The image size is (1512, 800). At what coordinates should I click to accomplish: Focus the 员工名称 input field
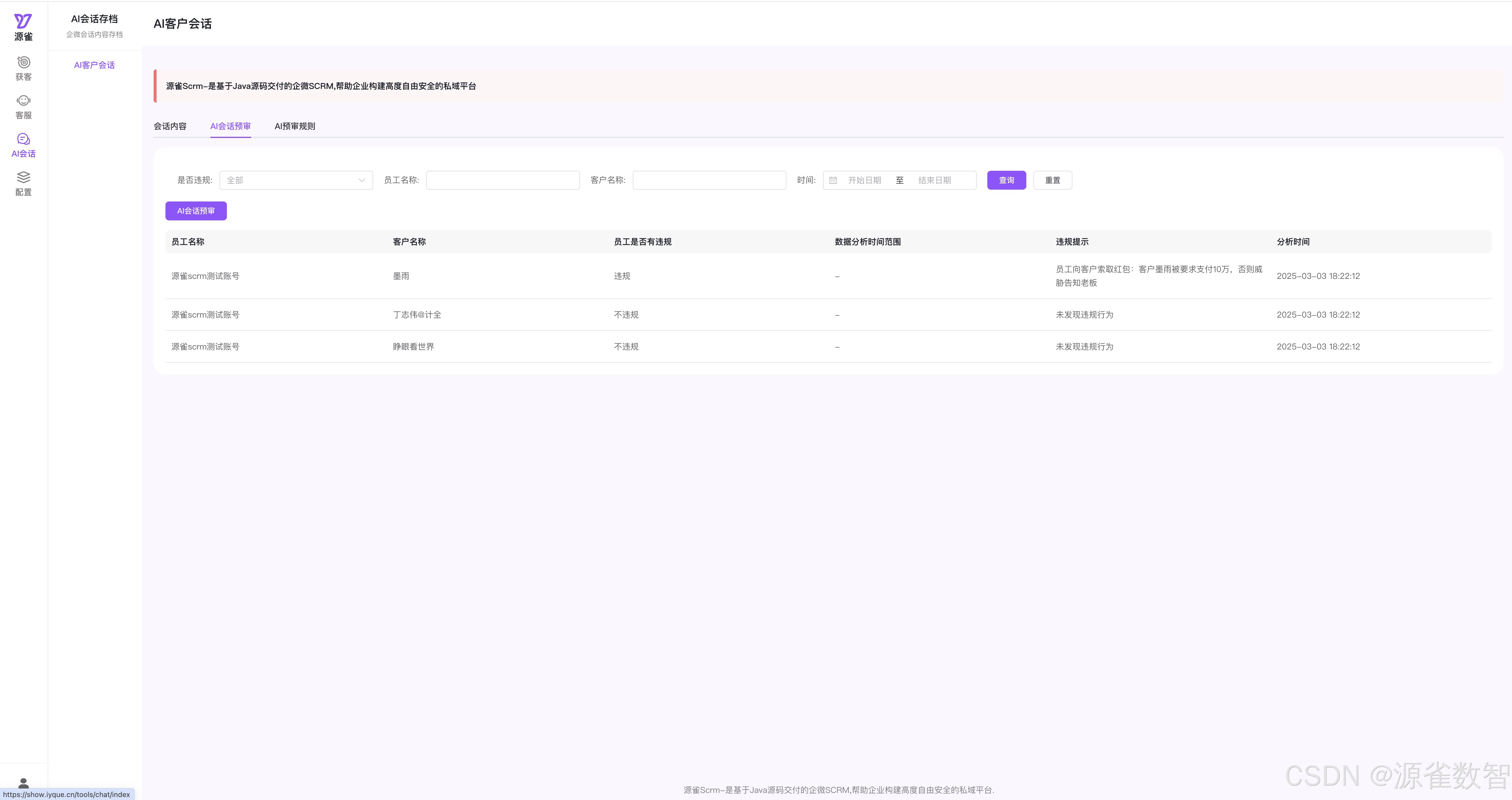tap(503, 180)
